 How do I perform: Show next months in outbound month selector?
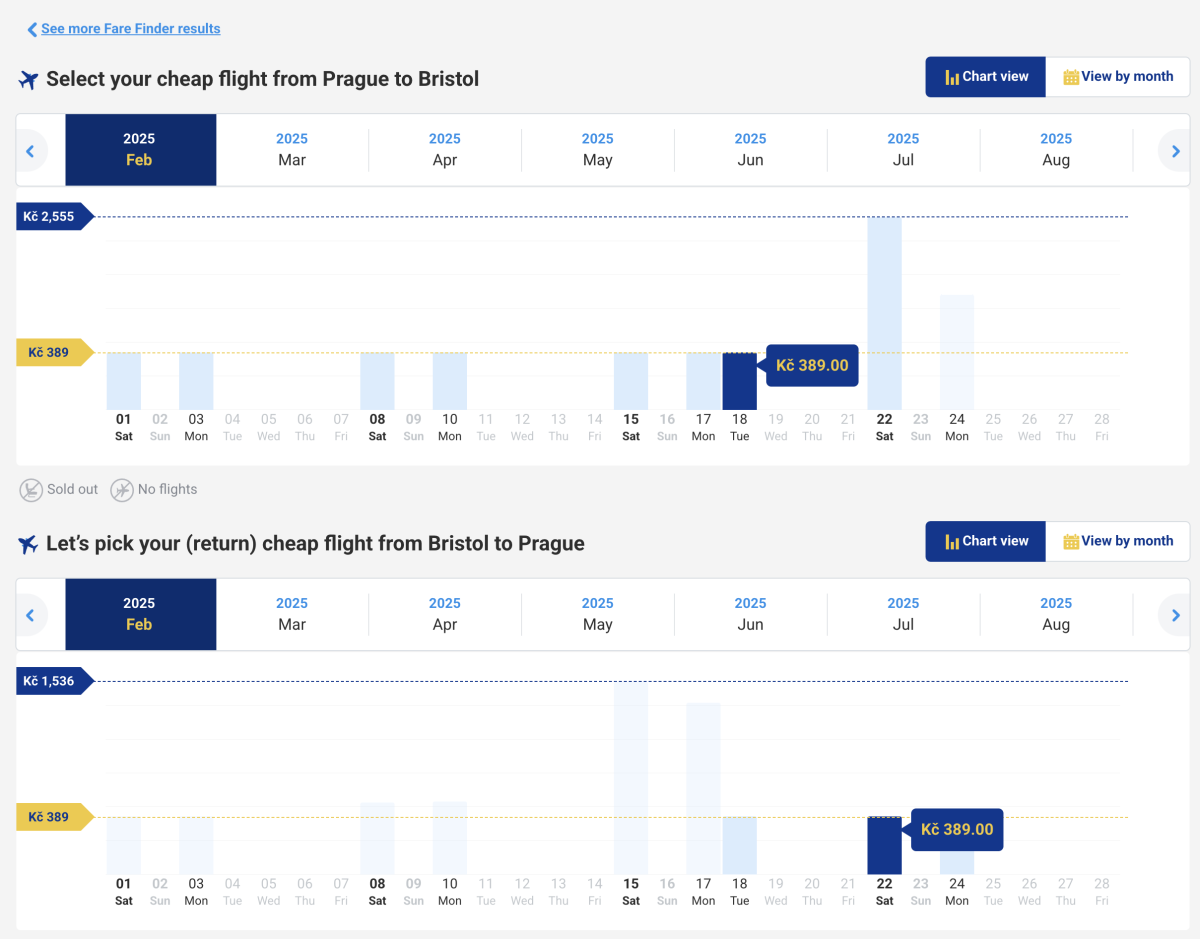(x=1175, y=151)
